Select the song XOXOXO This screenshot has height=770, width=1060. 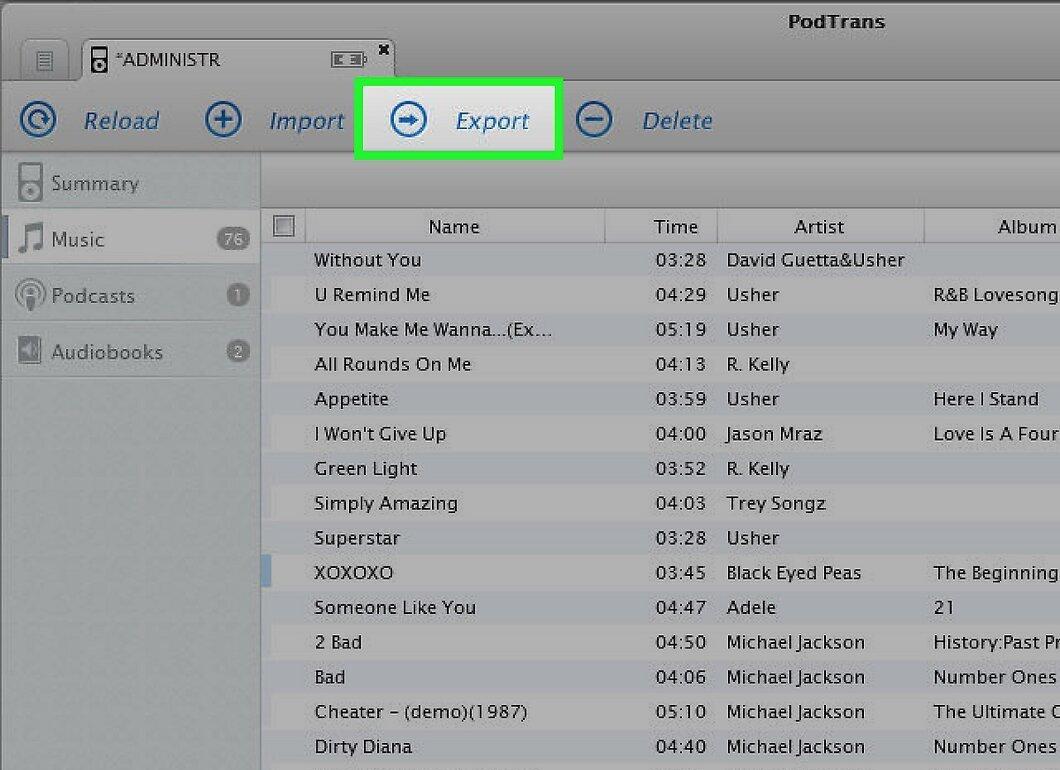point(354,573)
